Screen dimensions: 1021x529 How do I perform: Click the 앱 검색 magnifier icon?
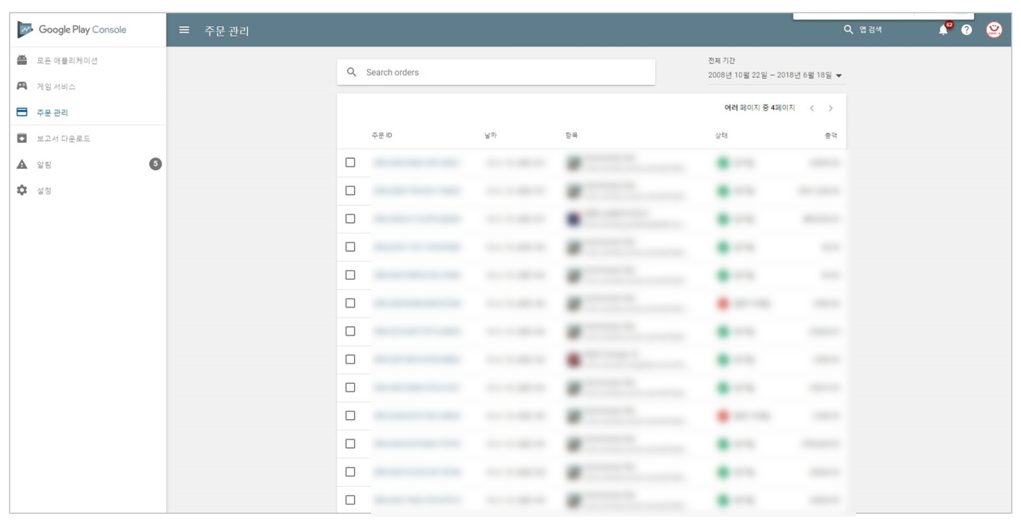point(848,30)
